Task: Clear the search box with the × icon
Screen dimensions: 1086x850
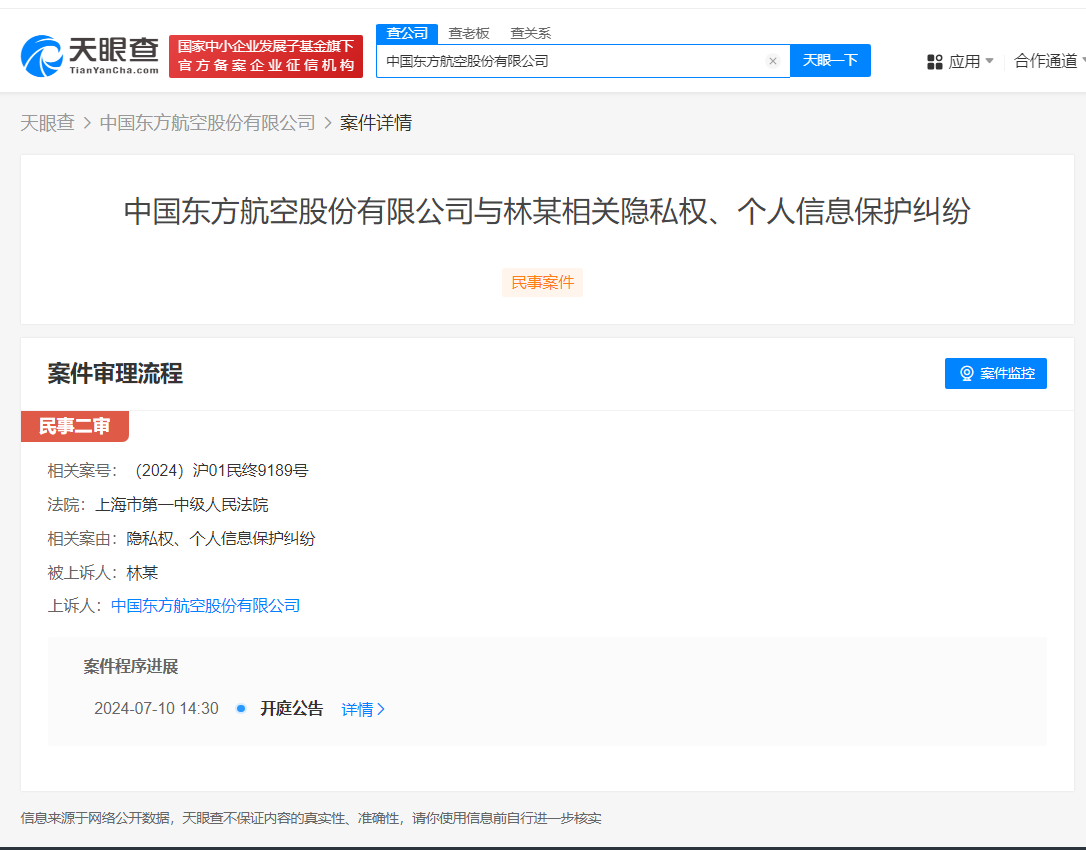Action: [x=773, y=61]
